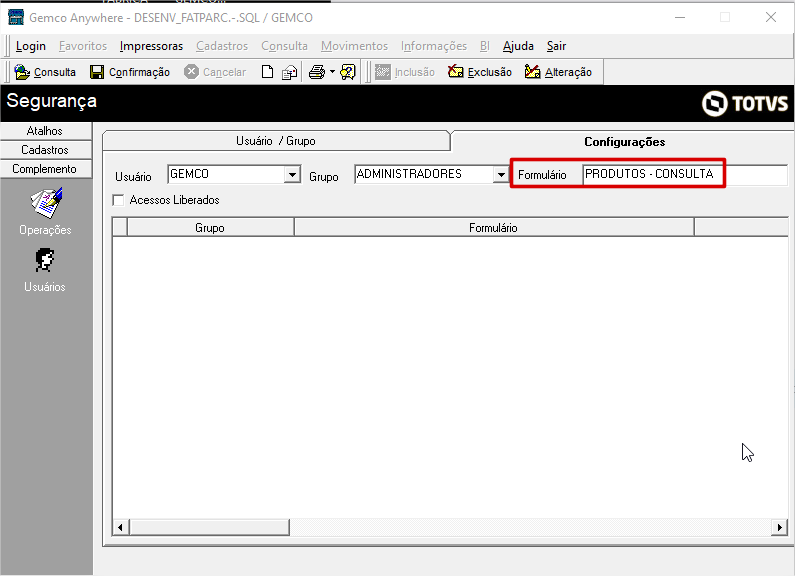Click the Formulário input field

click(685, 174)
